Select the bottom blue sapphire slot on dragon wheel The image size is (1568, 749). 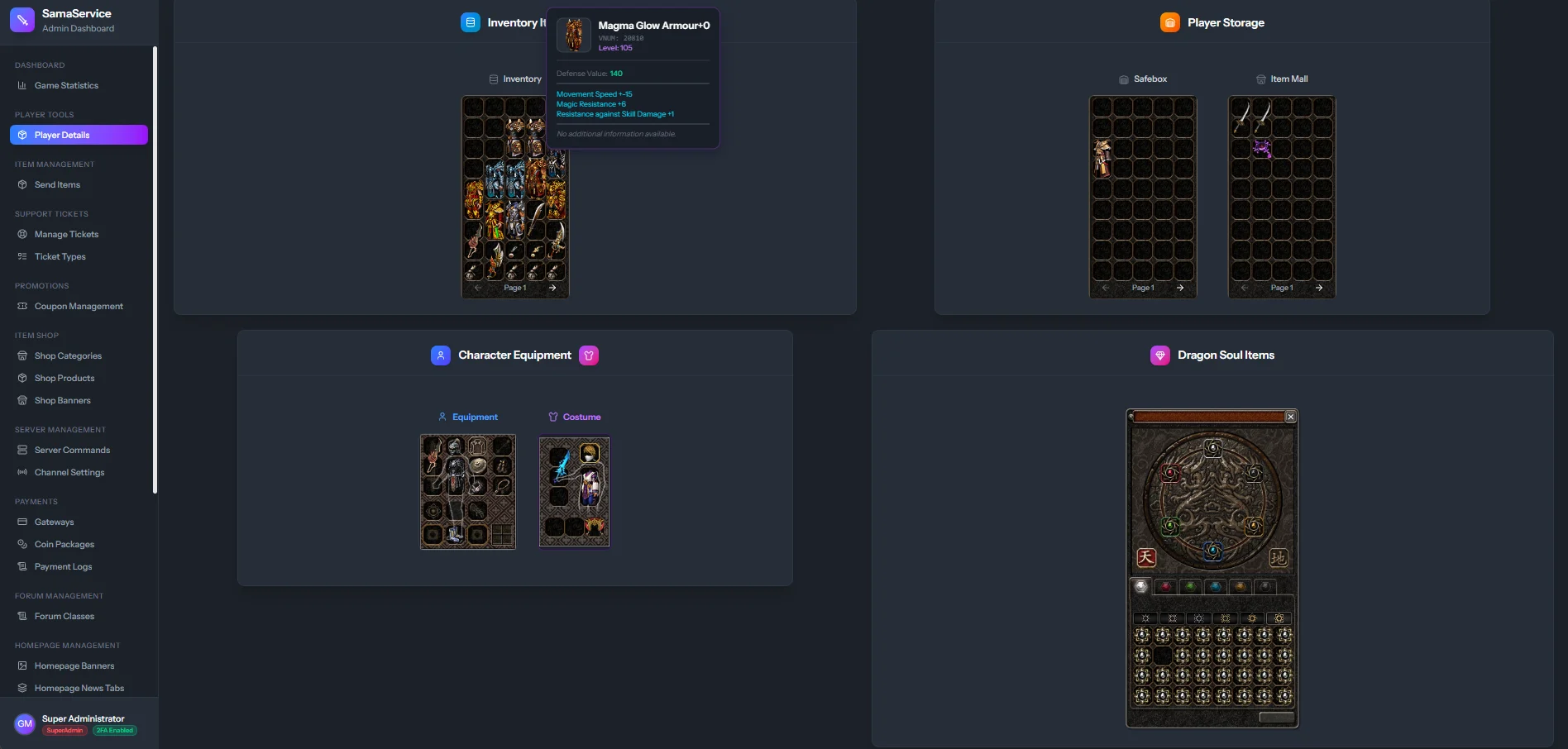tap(1212, 551)
